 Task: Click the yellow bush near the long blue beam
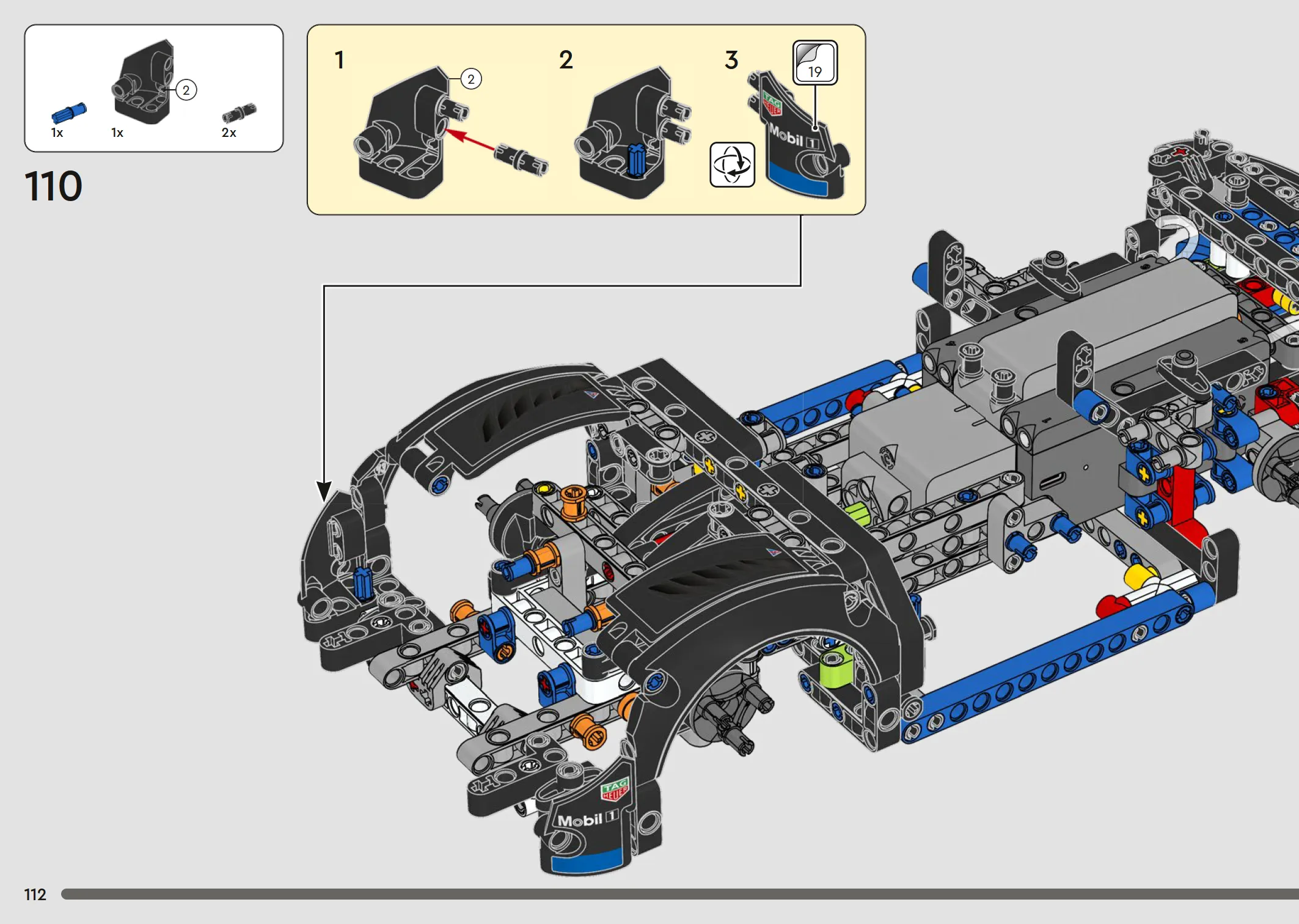1140,577
